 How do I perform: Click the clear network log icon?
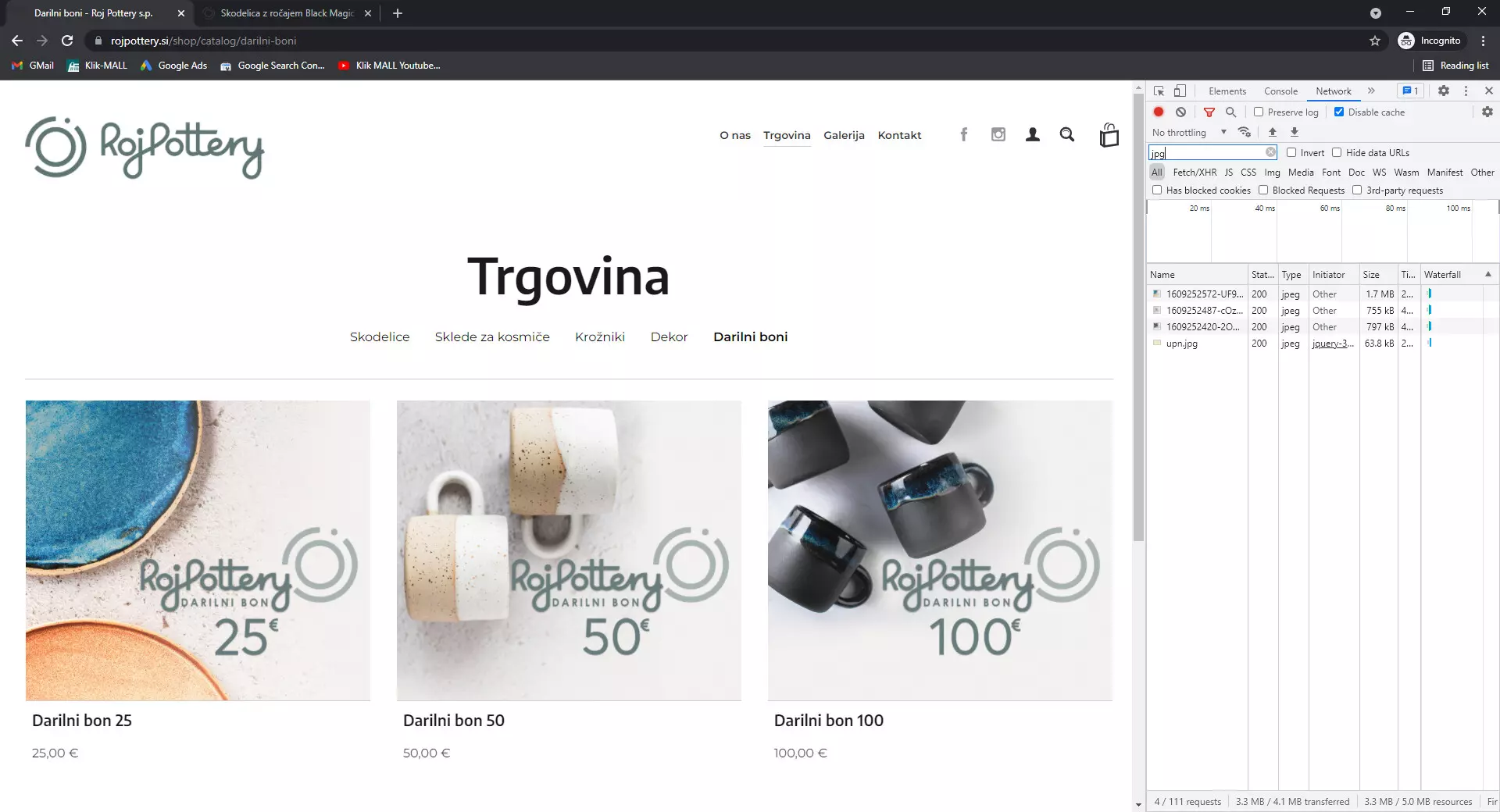[1180, 112]
